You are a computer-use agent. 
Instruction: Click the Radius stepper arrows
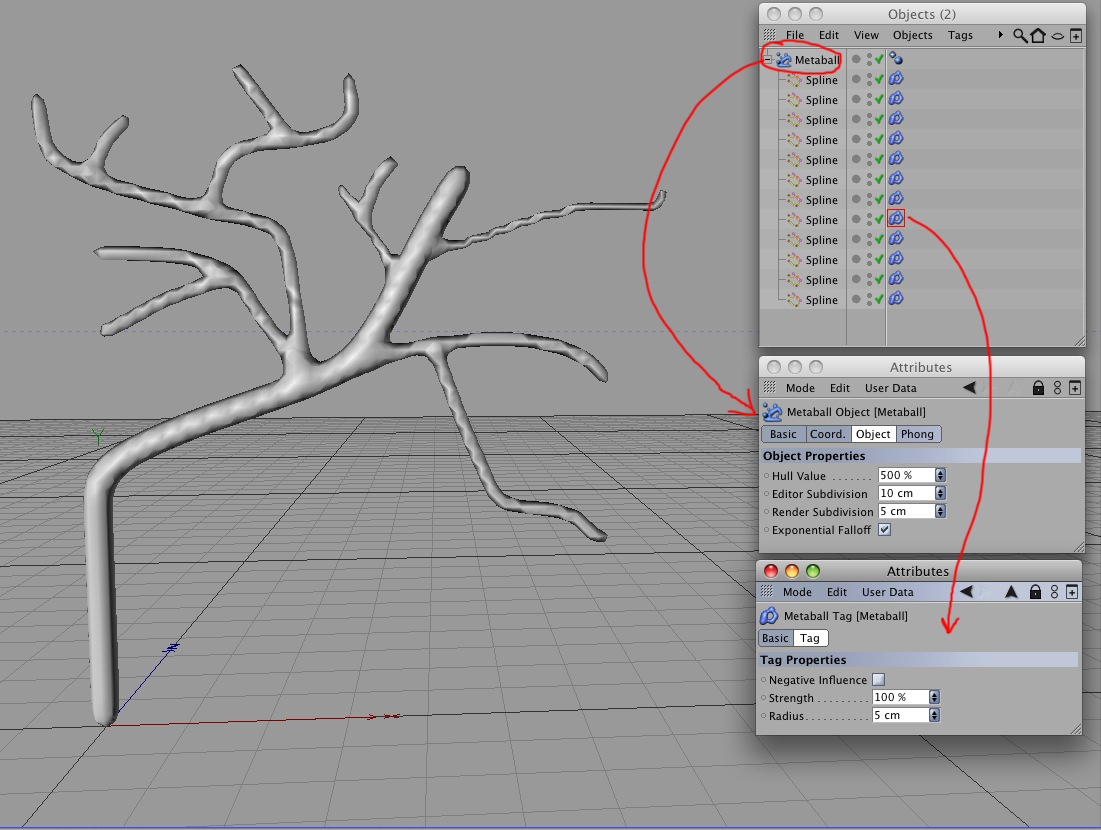point(935,716)
